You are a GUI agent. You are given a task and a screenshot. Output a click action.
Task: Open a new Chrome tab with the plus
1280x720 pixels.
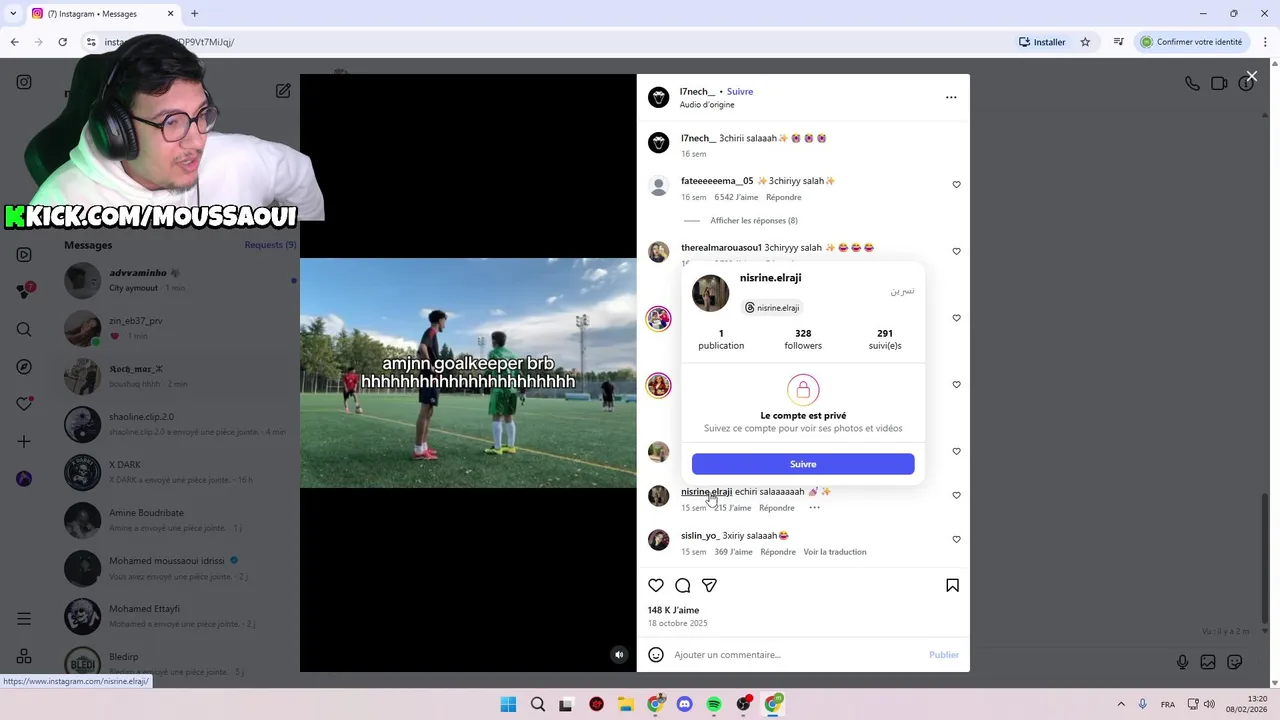point(194,13)
